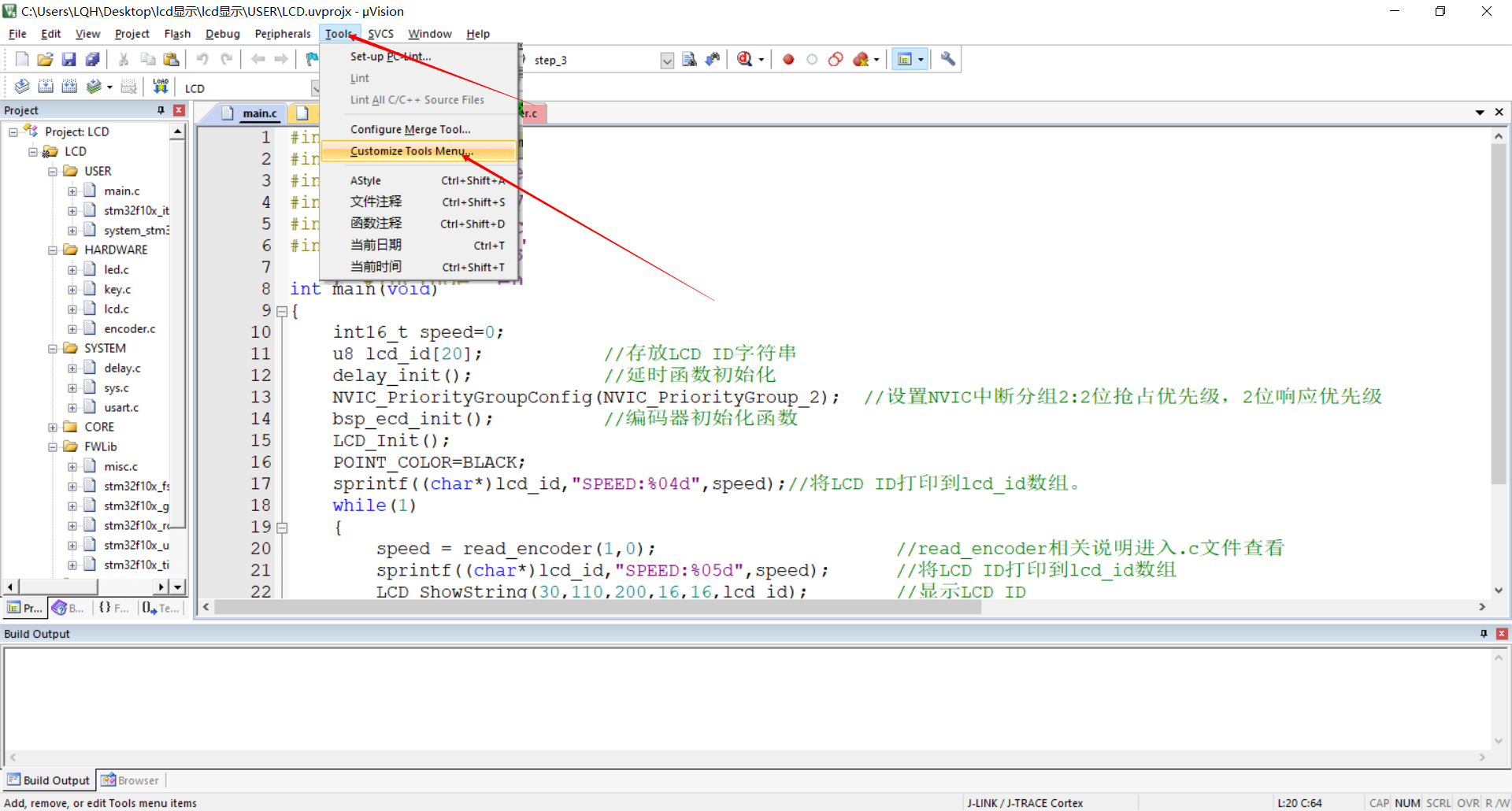Collapse the HARDWARE folder
Screen dimensions: 1512x811
53,250
